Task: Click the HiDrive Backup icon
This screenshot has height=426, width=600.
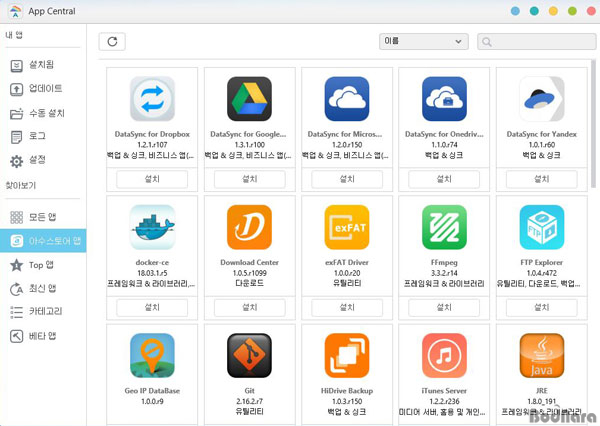Action: (x=347, y=356)
